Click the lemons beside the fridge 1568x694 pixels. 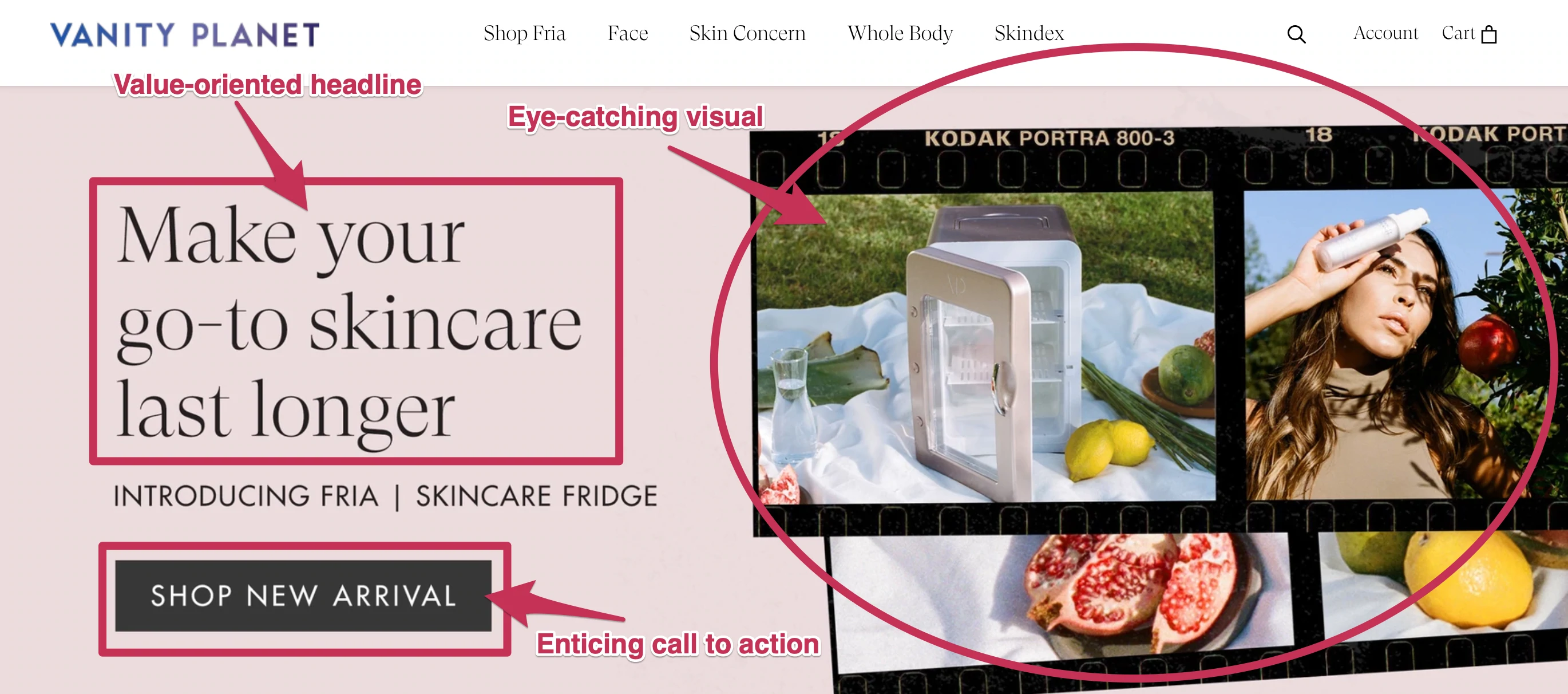(1108, 448)
